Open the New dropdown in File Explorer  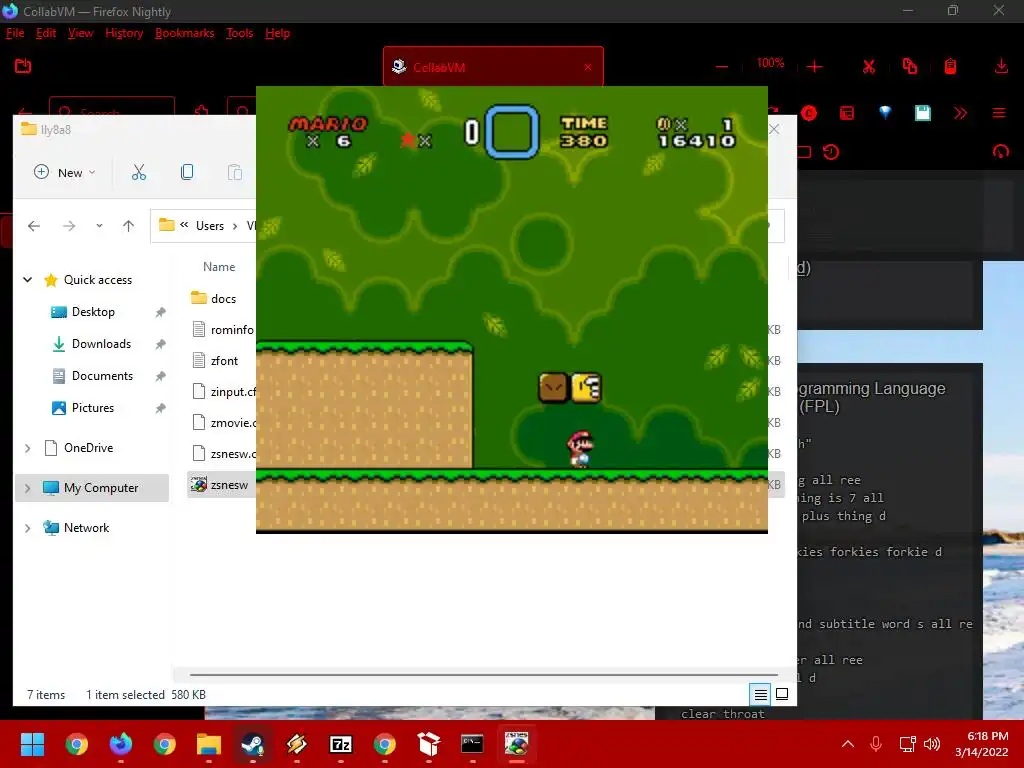(x=65, y=172)
